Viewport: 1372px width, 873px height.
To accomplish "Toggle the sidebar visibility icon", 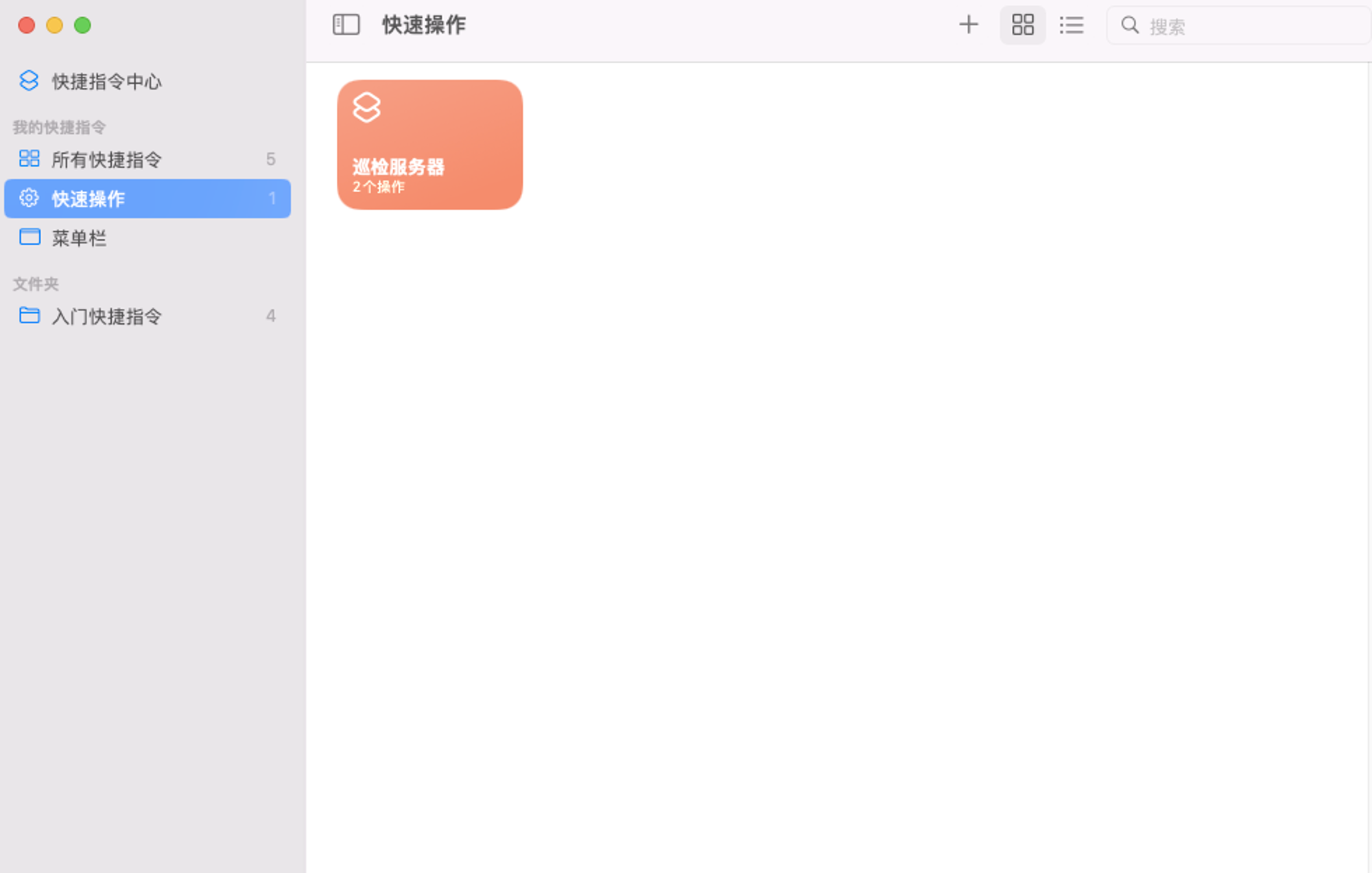I will [346, 25].
